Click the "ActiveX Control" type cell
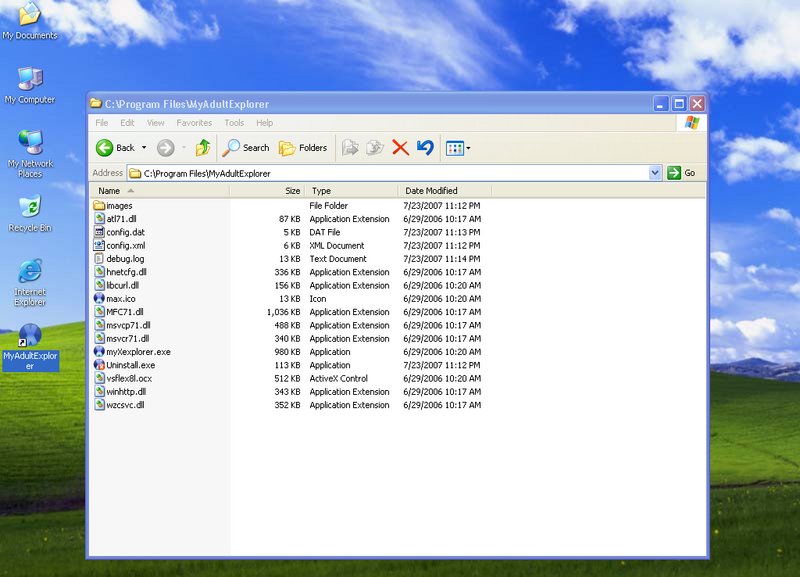The height and width of the screenshot is (577, 800). (338, 379)
